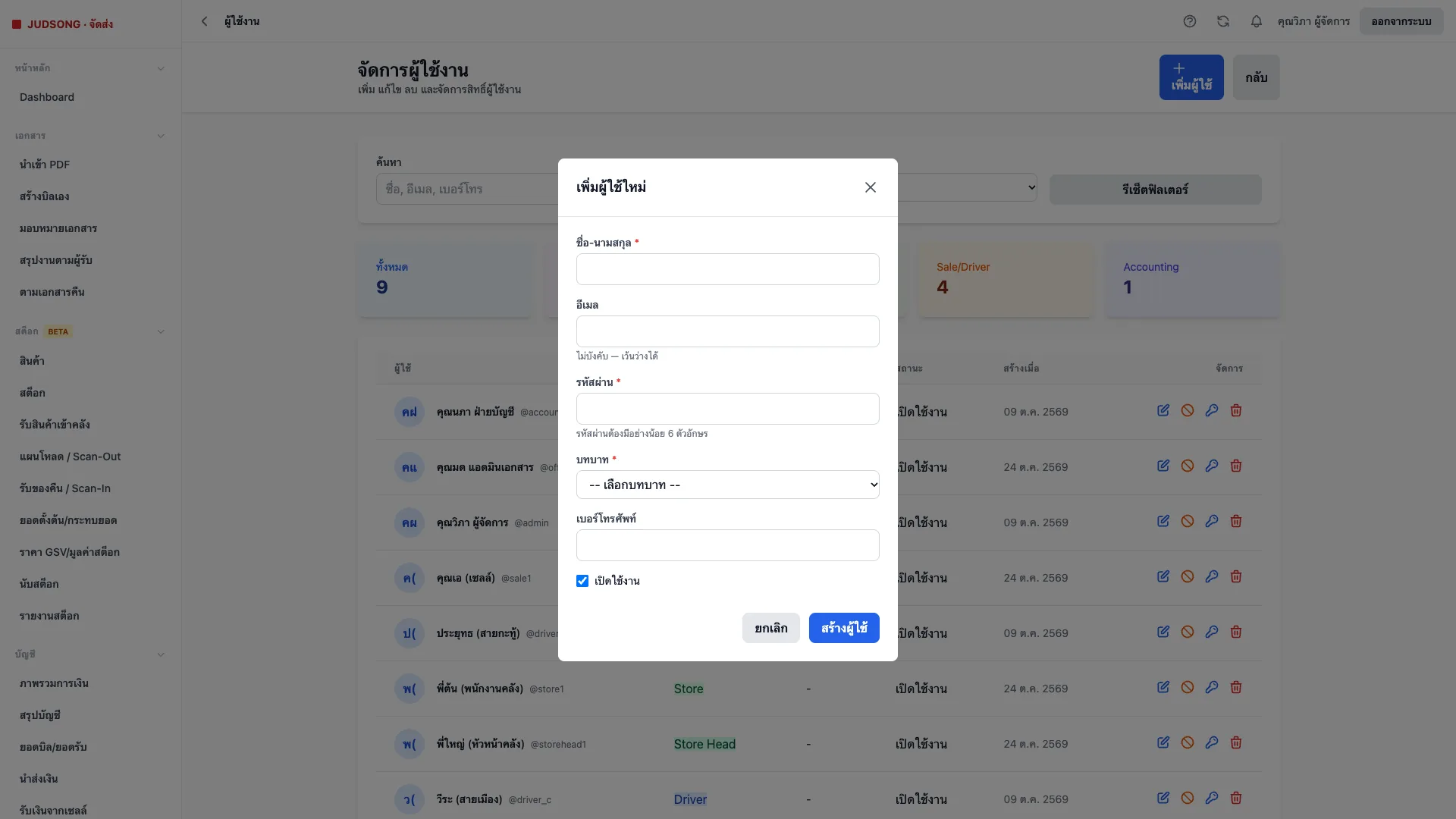Select the Accounting stat card
This screenshot has height=819, width=1456.
(x=1192, y=279)
